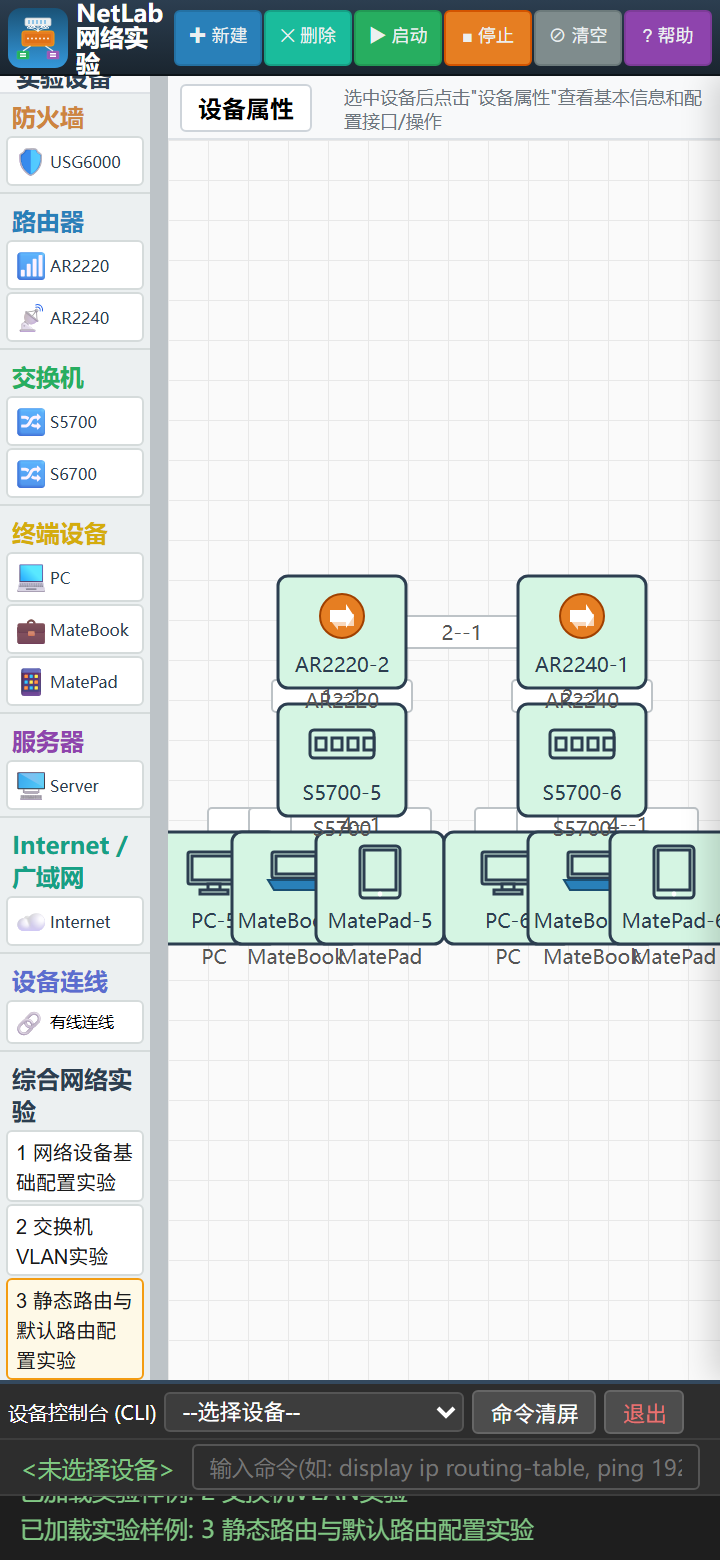720x1560 pixels.
Task: Click the AR2240-1 router node on canvas
Action: point(582,632)
